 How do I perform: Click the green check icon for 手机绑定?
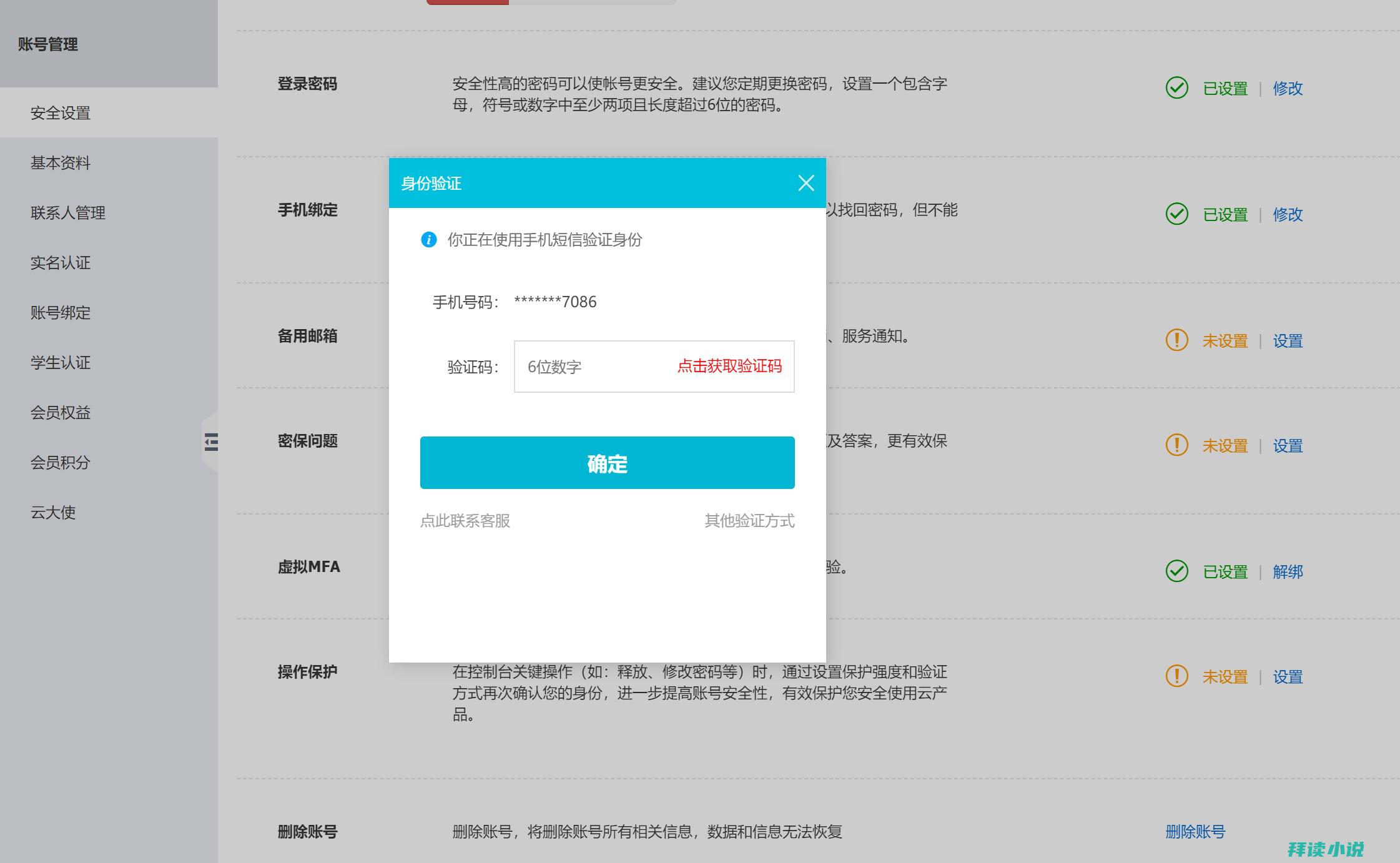point(1177,214)
